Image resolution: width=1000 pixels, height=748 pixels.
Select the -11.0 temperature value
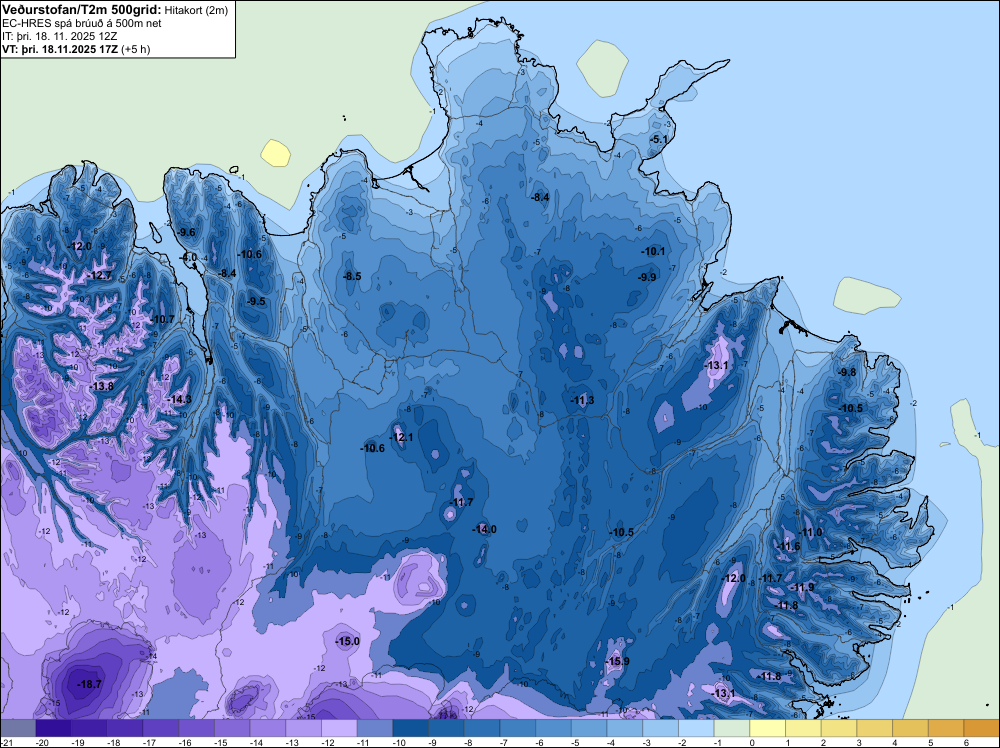(811, 532)
